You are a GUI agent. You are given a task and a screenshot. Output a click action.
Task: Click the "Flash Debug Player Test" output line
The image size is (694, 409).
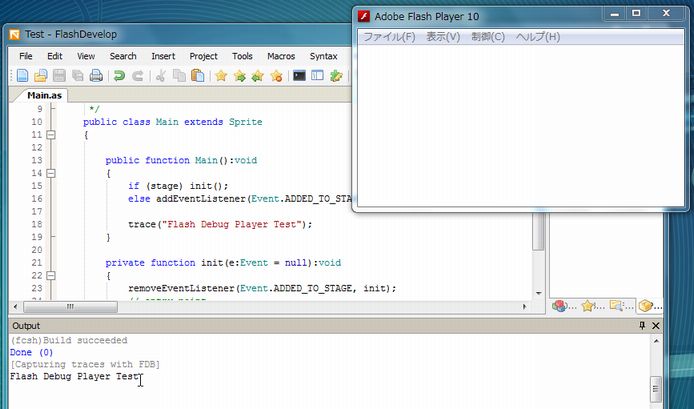pyautogui.click(x=74, y=376)
